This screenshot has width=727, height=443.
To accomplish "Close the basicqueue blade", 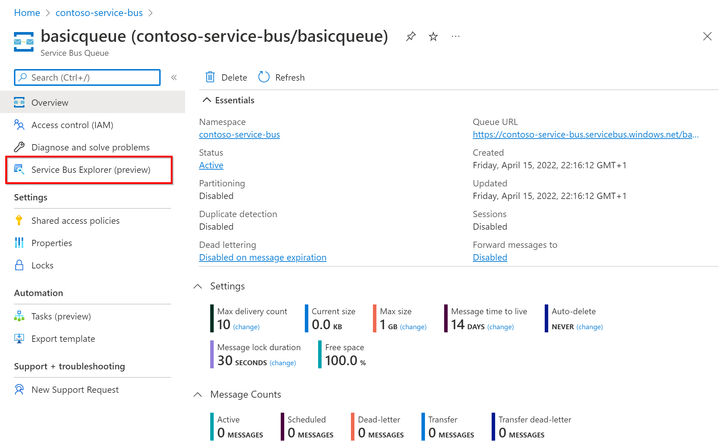I will [x=707, y=36].
